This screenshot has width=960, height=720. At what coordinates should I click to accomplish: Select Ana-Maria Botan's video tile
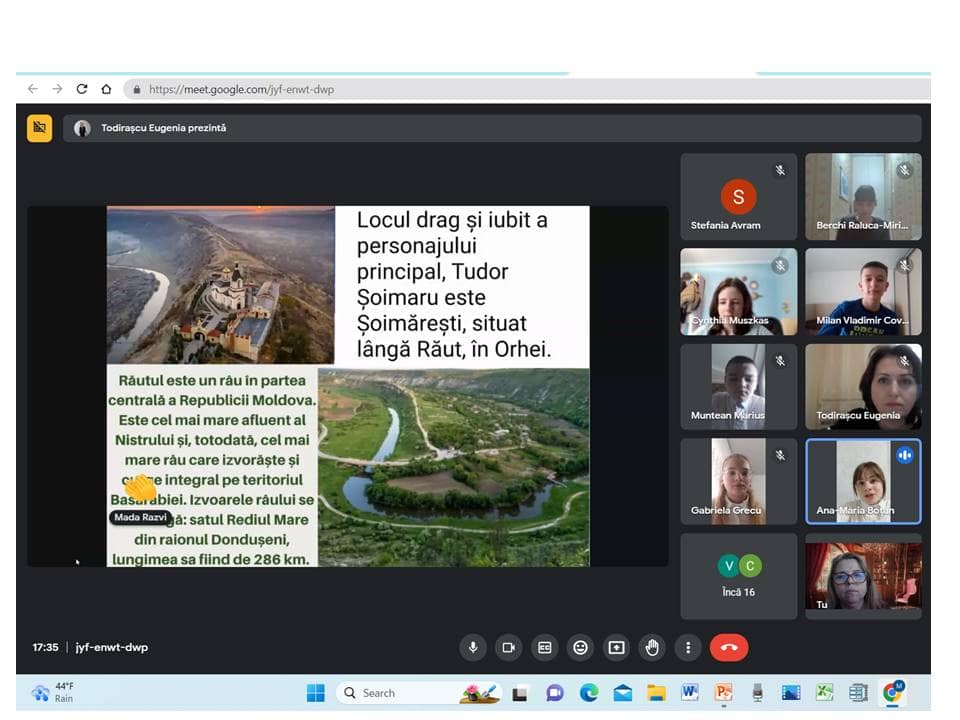pos(863,481)
